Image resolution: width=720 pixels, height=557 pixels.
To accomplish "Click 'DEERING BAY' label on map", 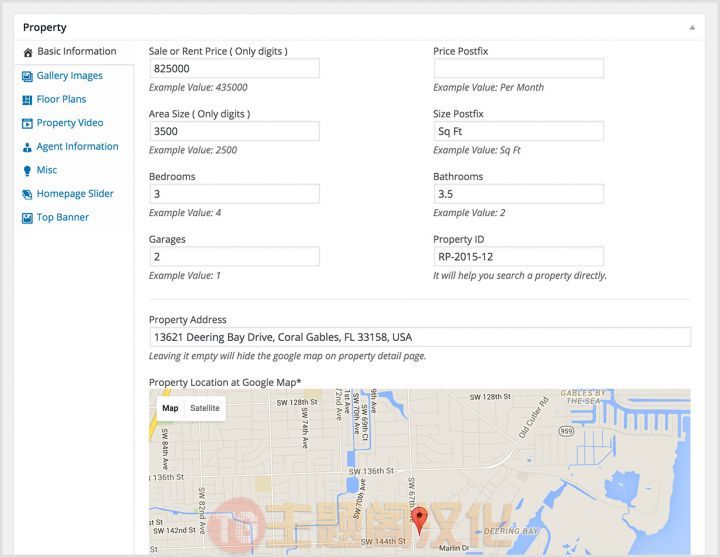I will [x=511, y=531].
